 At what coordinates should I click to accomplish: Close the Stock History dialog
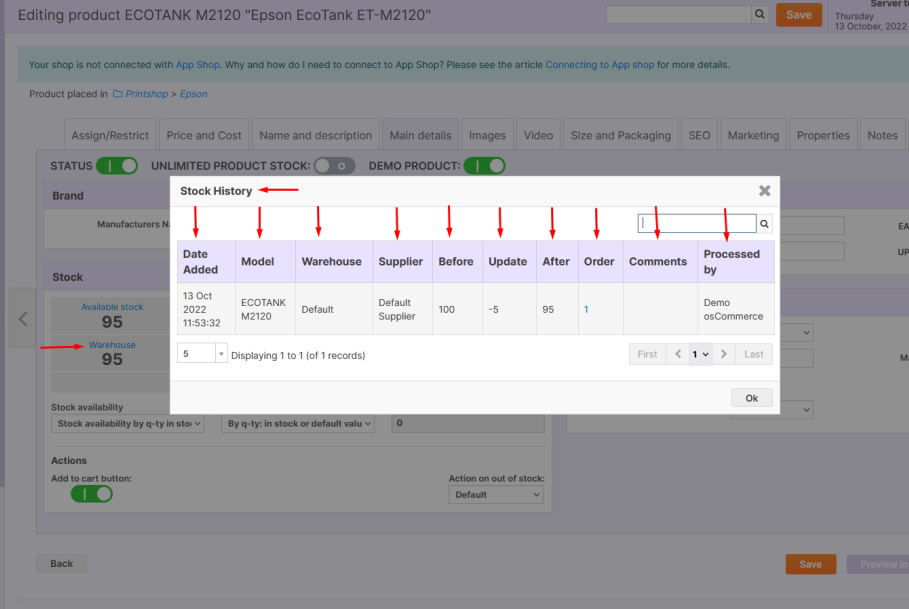pyautogui.click(x=764, y=191)
